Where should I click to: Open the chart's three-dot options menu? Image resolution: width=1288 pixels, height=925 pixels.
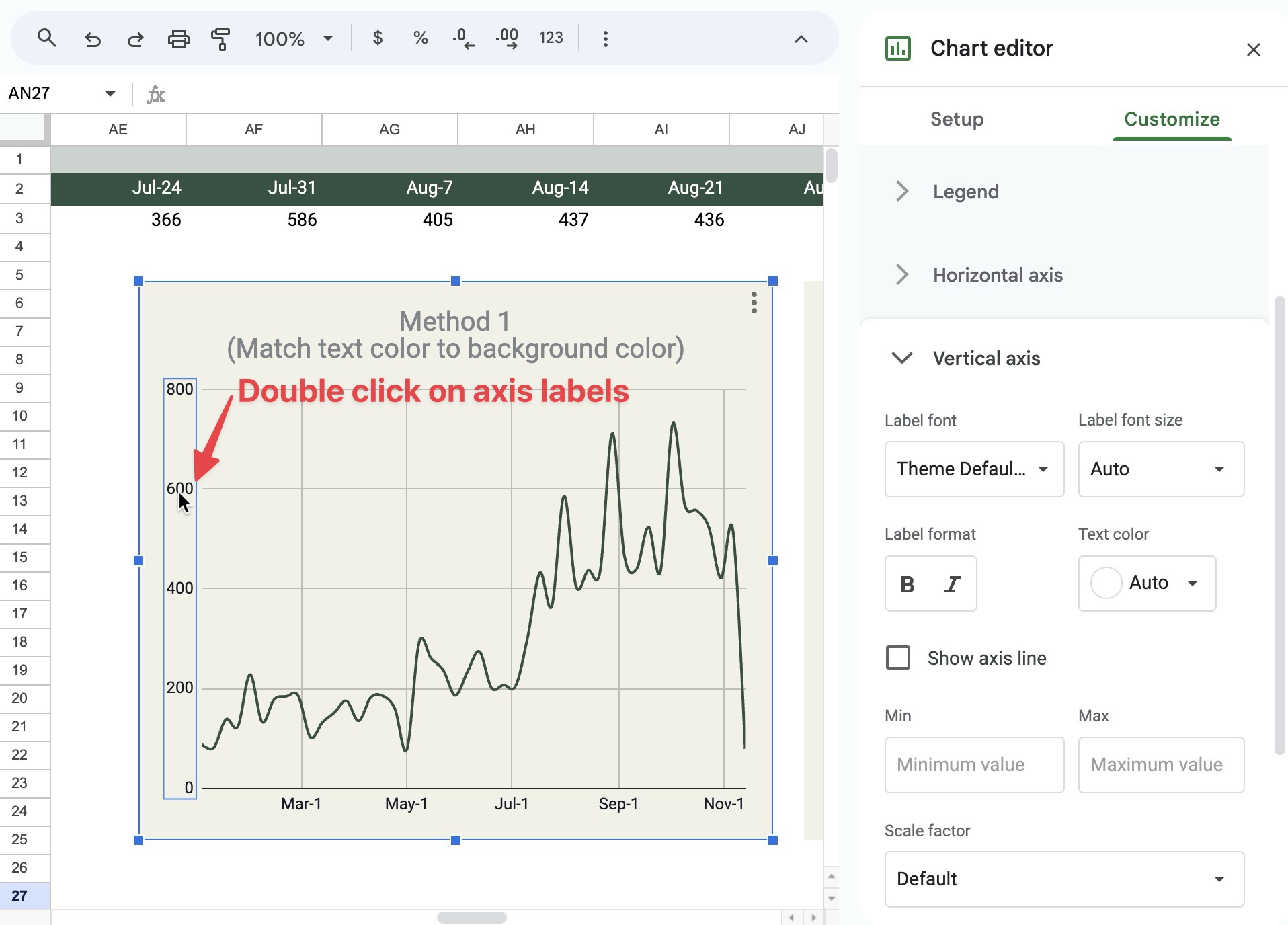[x=754, y=303]
